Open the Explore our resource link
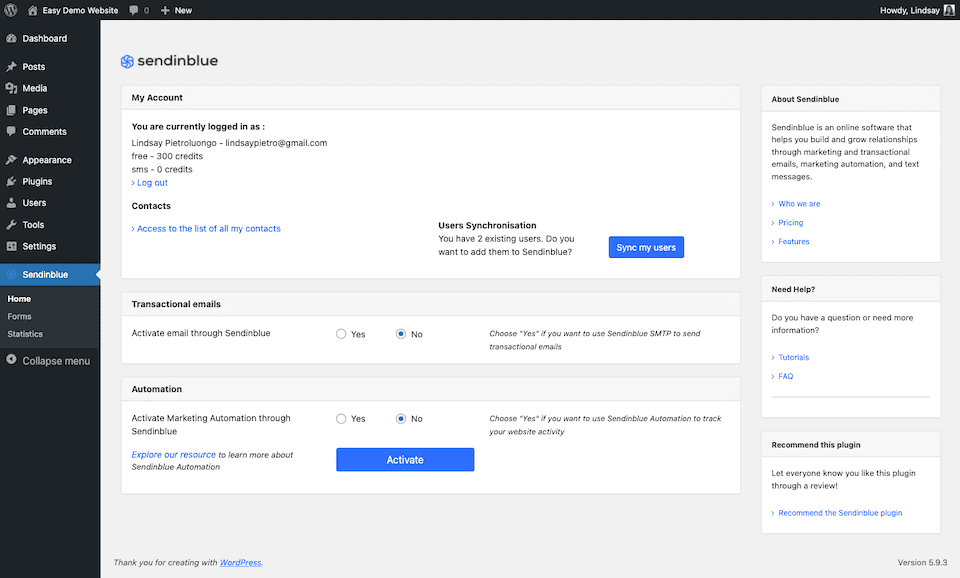 (173, 454)
